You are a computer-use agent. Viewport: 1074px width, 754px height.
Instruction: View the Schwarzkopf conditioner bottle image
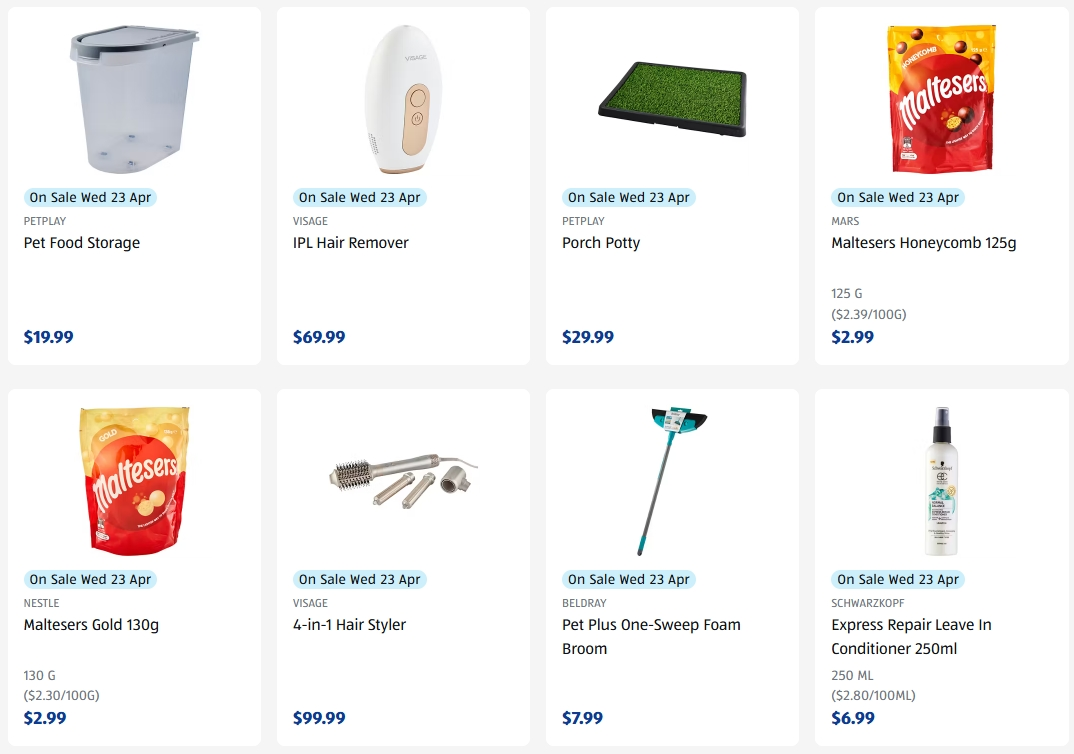pos(941,481)
